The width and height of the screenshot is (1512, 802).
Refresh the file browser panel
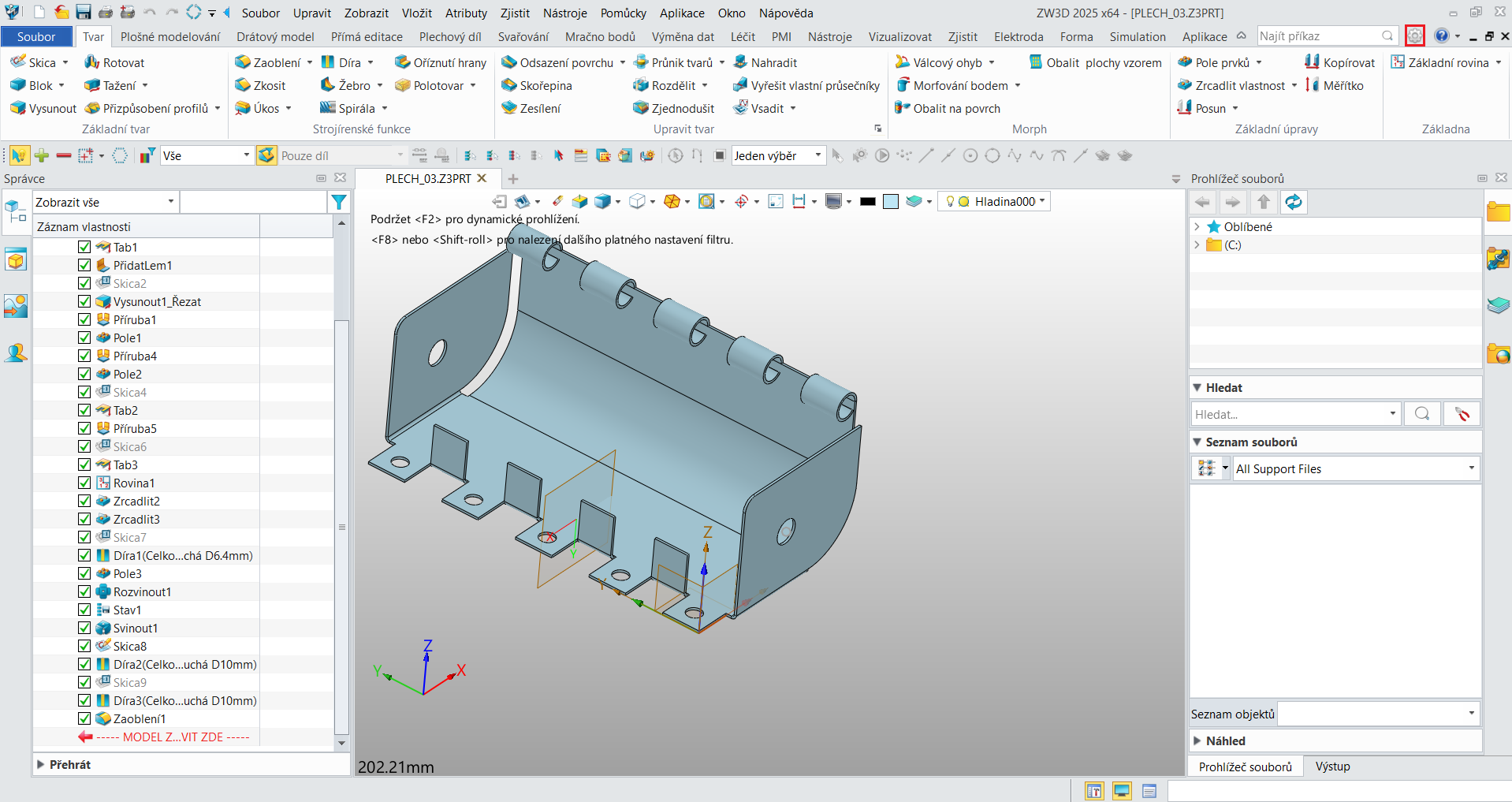click(1294, 203)
